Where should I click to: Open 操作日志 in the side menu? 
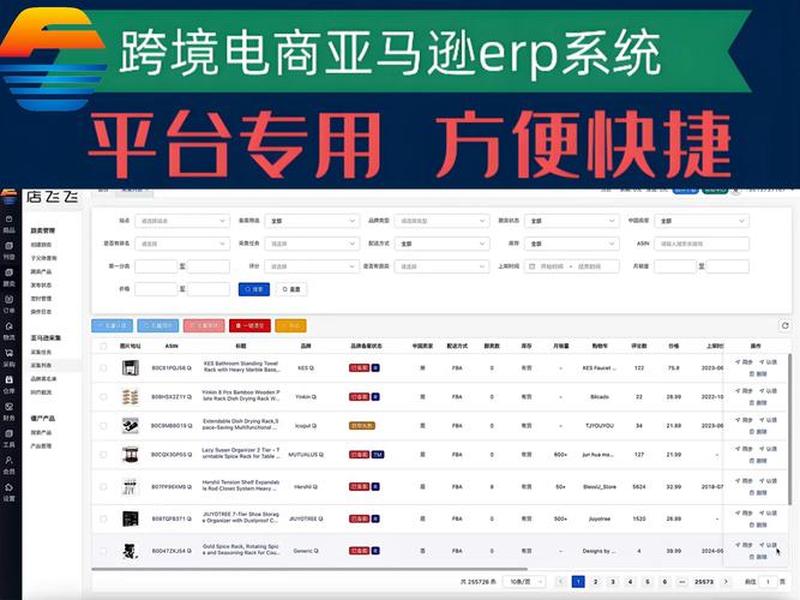(x=41, y=312)
